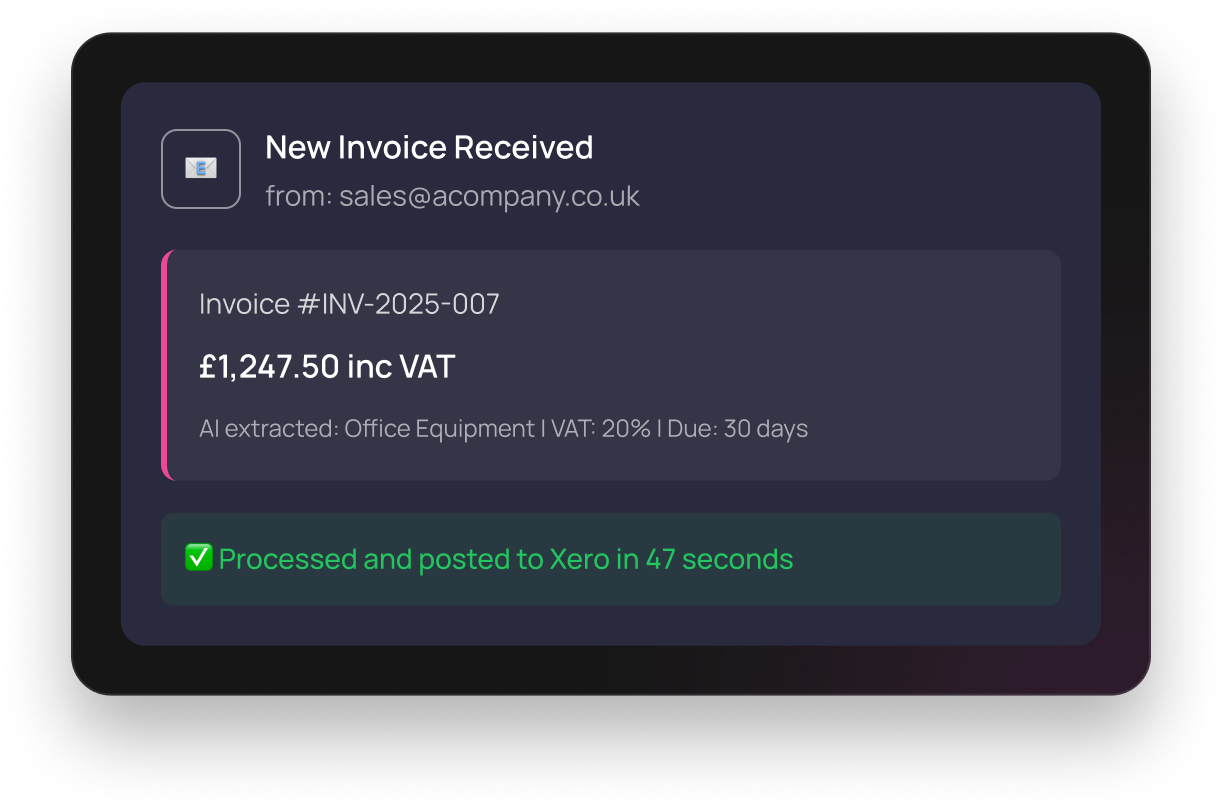This screenshot has width=1223, height=808.
Task: Click the green checkmark emoji
Action: coord(198,558)
